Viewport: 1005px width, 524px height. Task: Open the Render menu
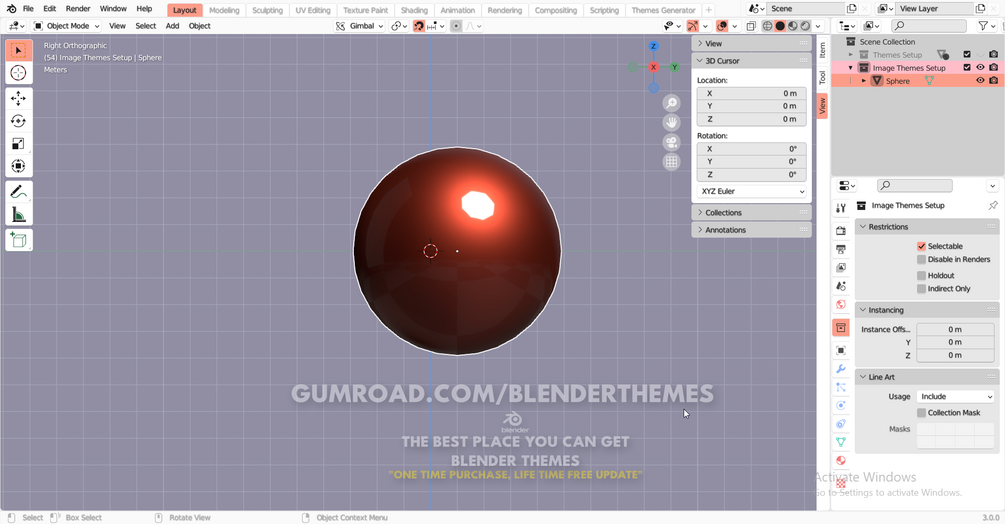point(78,9)
